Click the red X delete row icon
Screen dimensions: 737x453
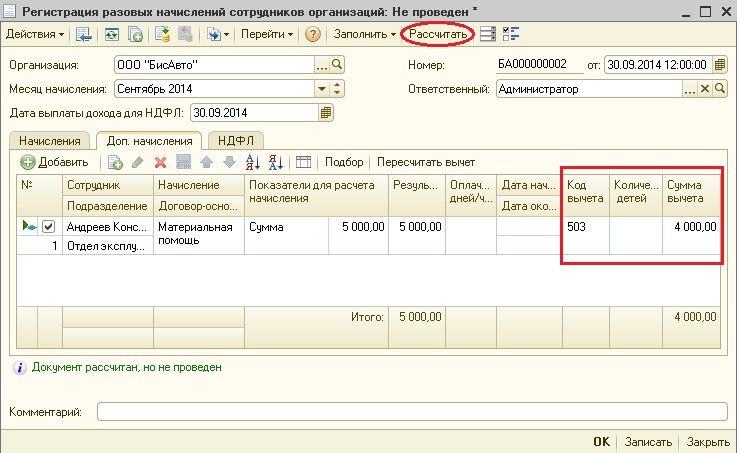point(160,162)
